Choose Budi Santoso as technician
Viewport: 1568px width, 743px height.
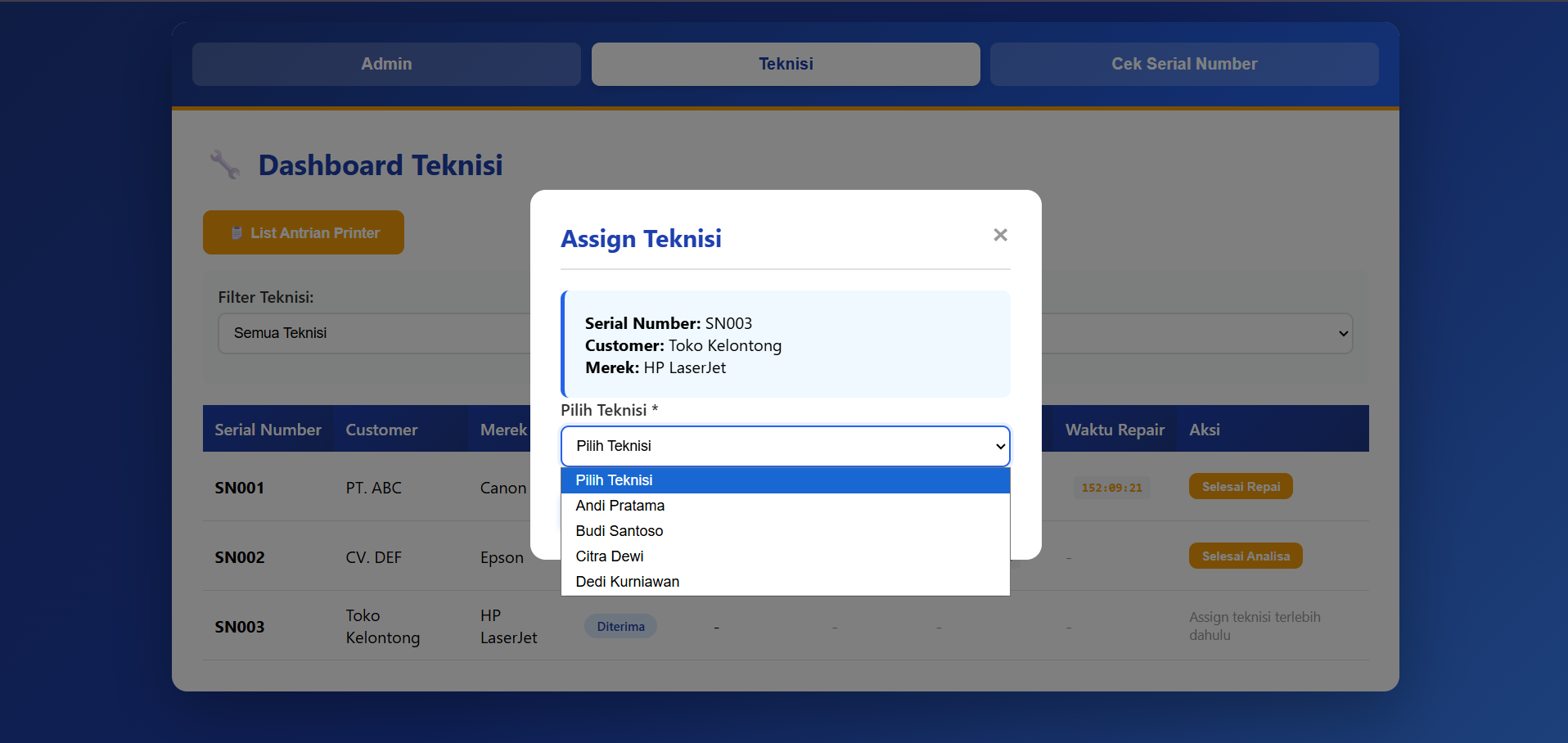point(619,531)
